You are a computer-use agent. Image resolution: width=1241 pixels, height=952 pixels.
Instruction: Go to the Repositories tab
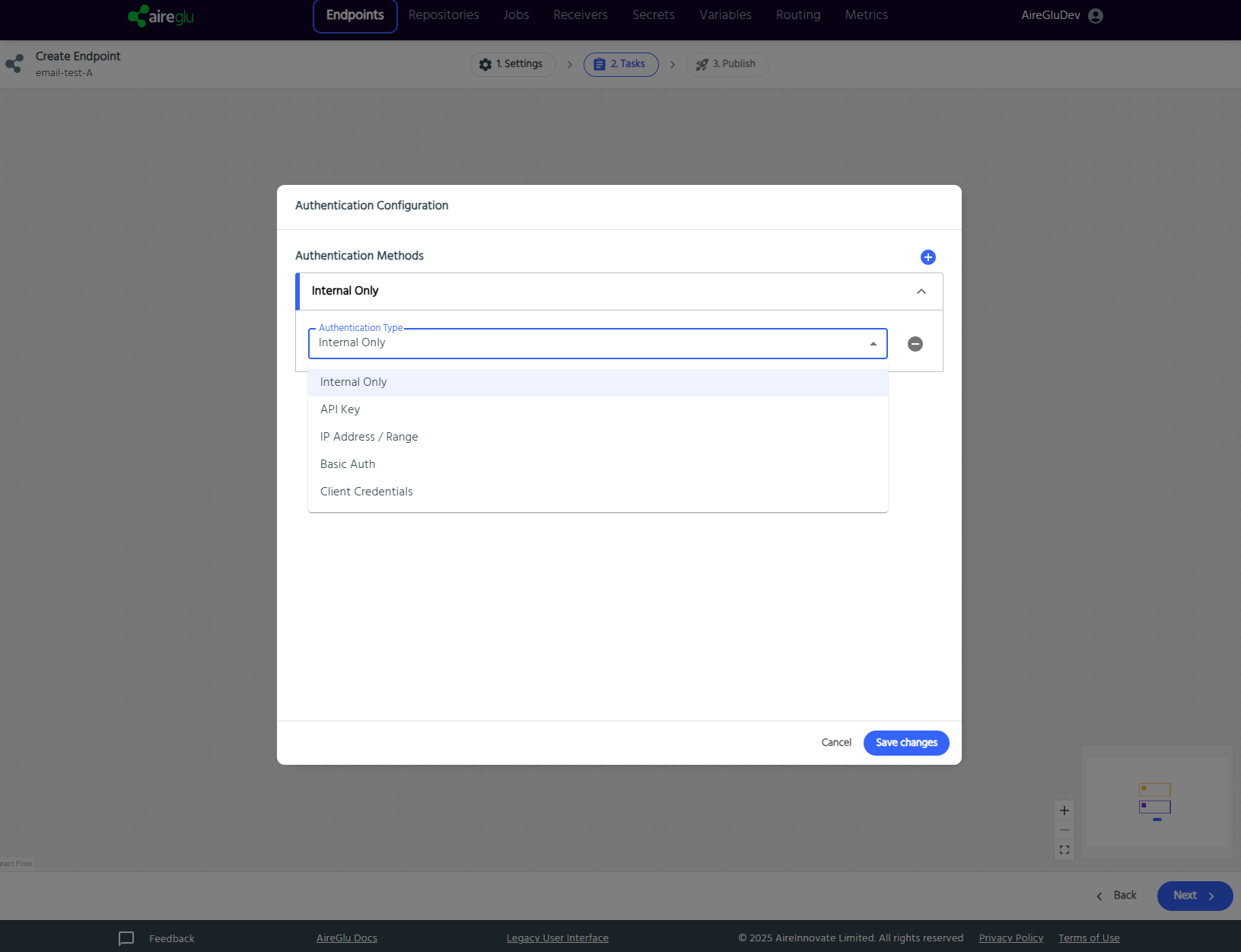click(x=444, y=15)
